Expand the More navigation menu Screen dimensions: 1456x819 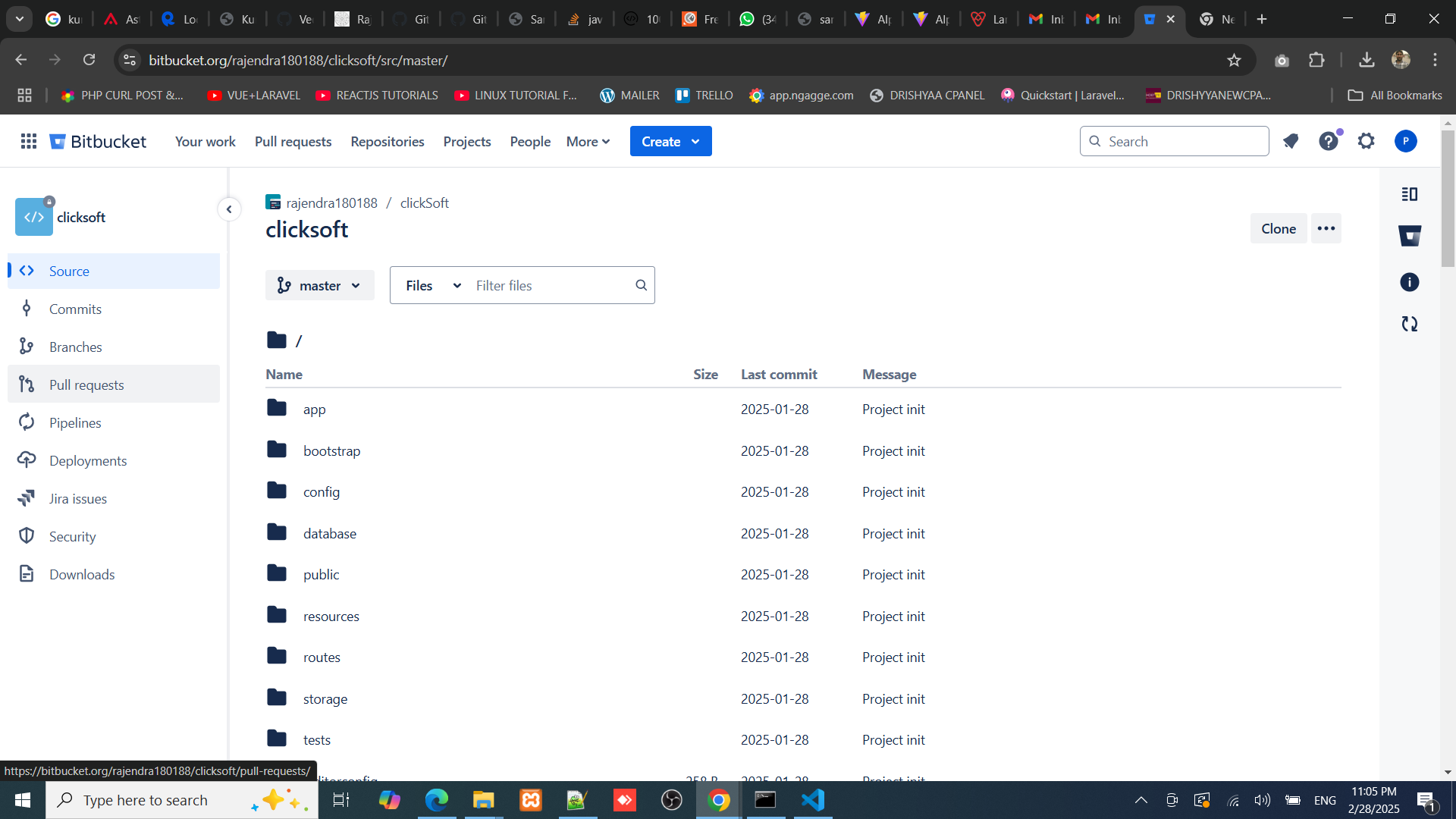(x=588, y=141)
